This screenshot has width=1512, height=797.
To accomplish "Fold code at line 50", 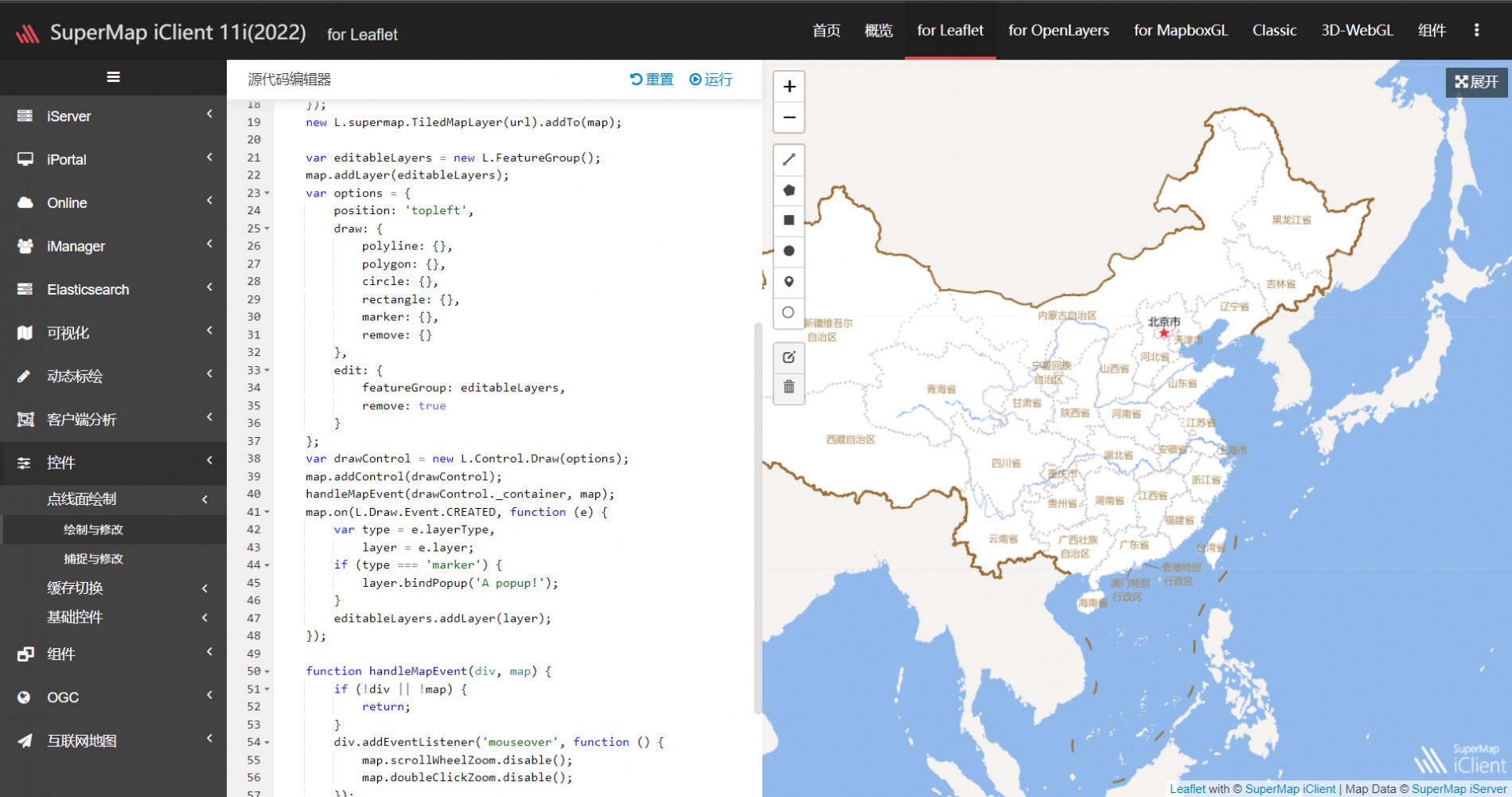I will (267, 672).
